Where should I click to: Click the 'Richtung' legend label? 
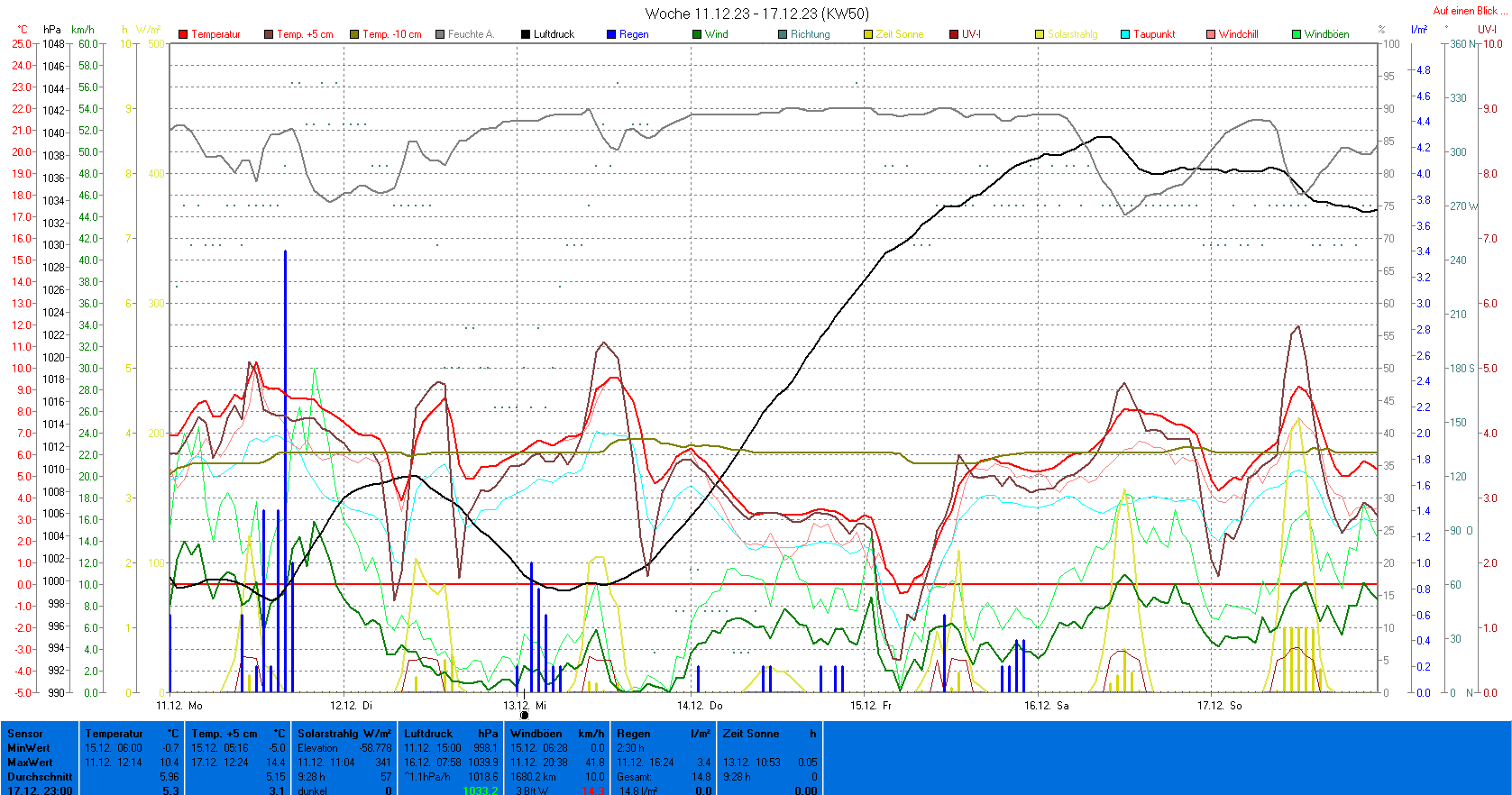click(x=811, y=34)
